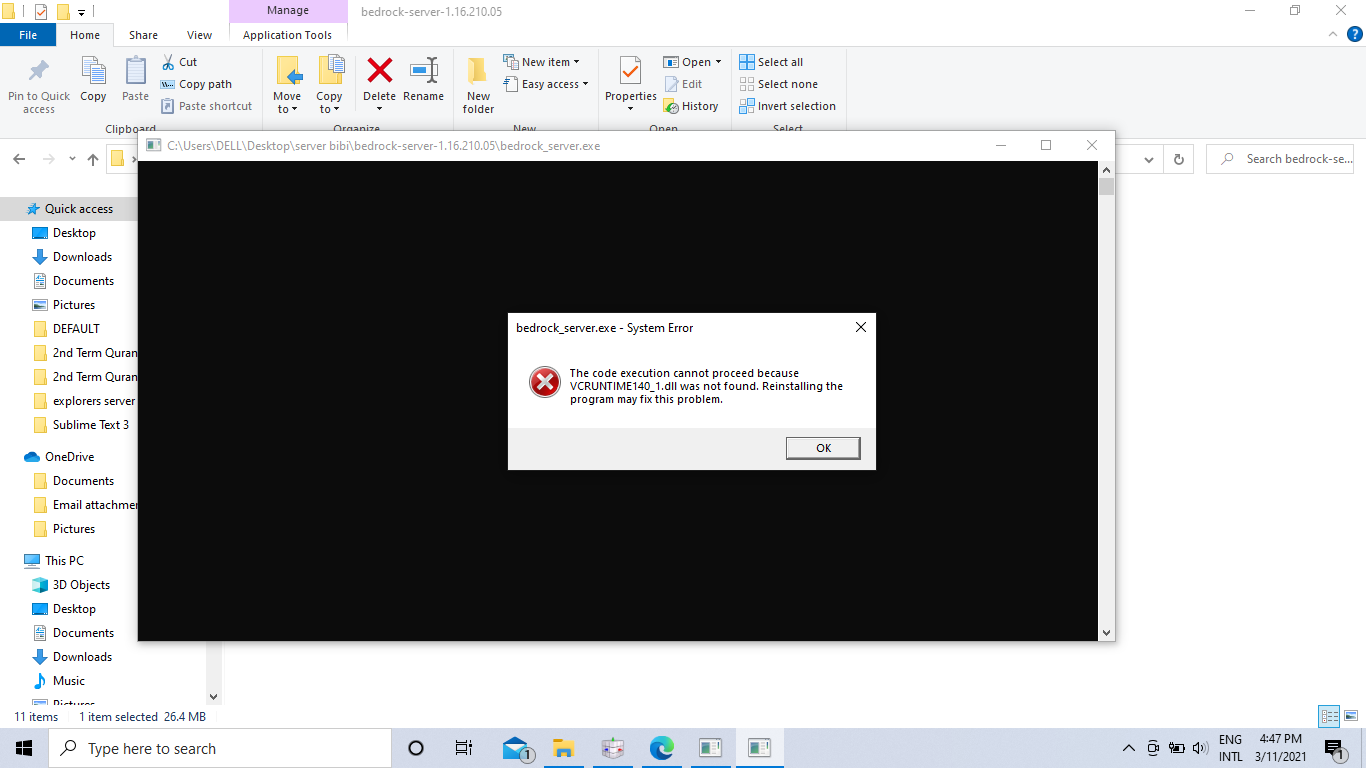
Task: Open the New item dropdown
Action: pos(541,62)
